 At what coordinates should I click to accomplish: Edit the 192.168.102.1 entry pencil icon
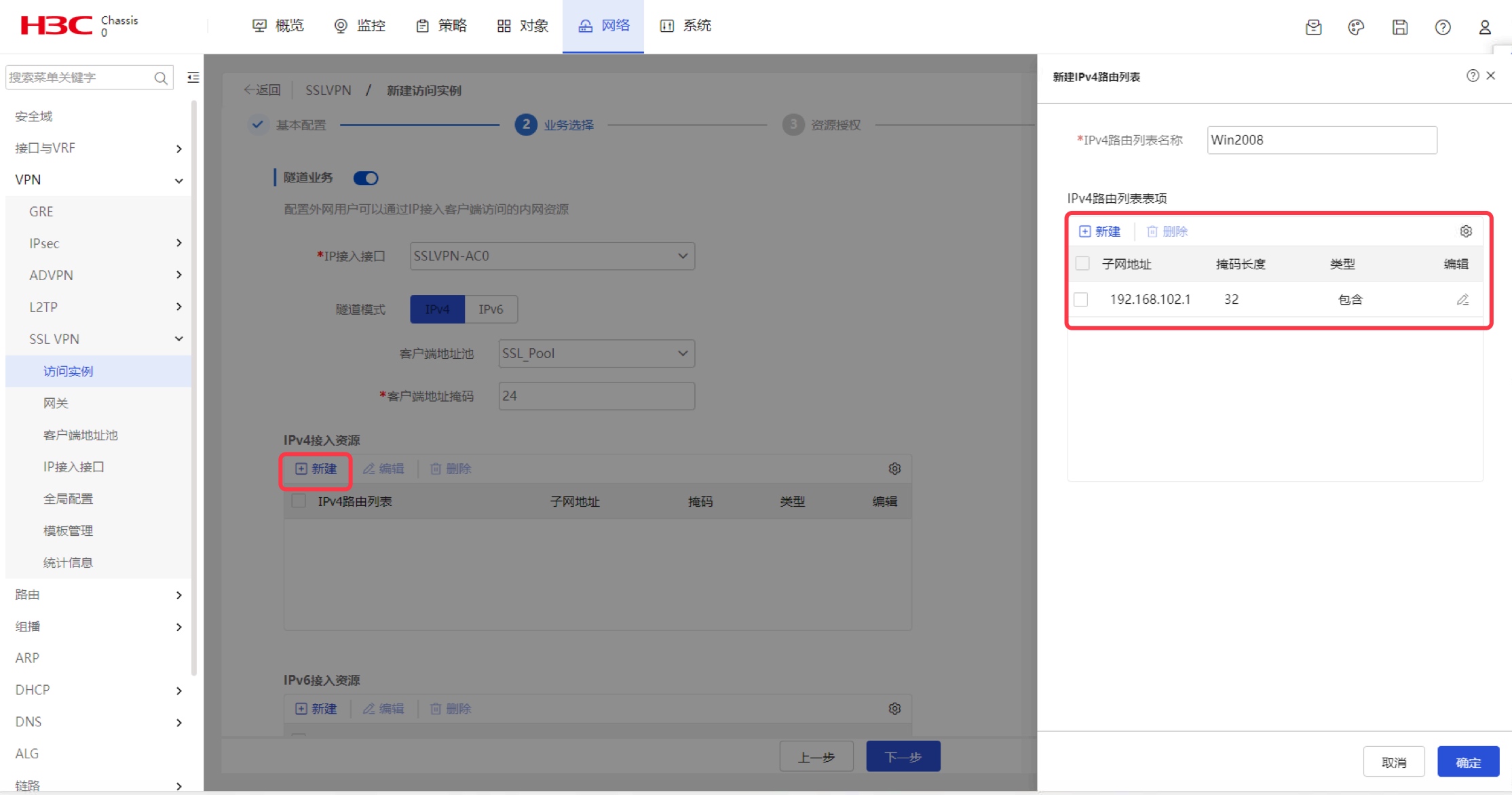tap(1462, 300)
